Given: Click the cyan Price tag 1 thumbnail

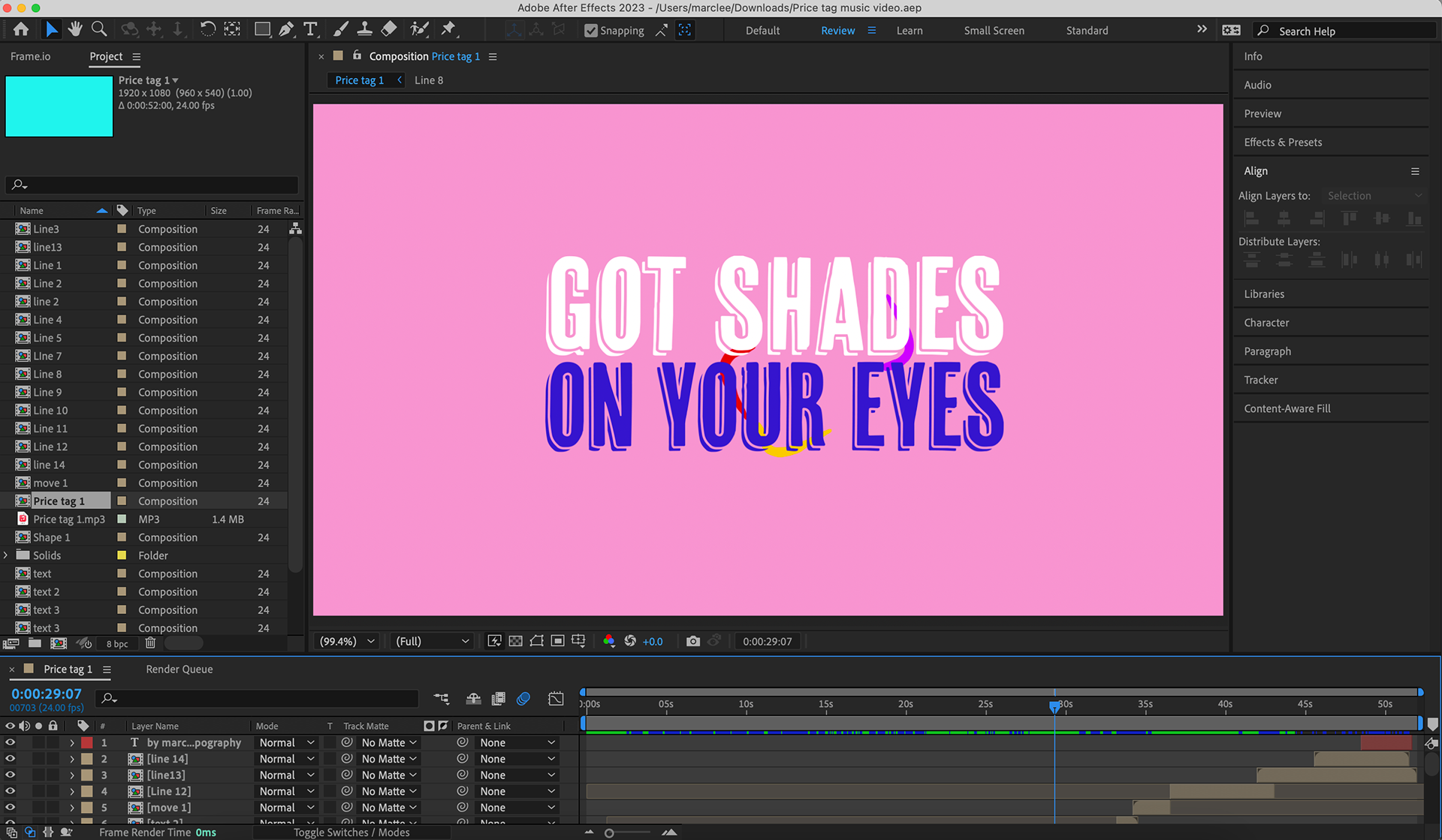Looking at the screenshot, I should [59, 106].
